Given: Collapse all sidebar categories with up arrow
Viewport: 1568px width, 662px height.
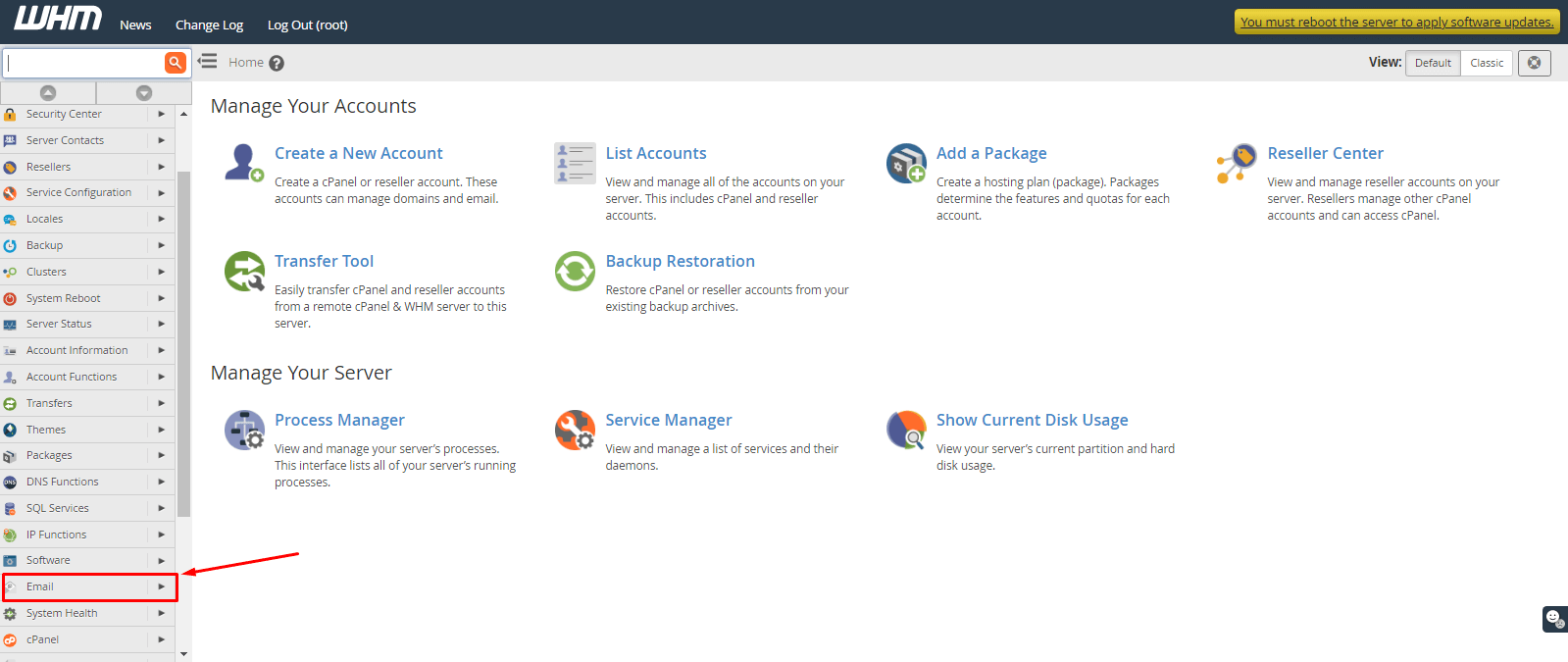Looking at the screenshot, I should pos(48,92).
